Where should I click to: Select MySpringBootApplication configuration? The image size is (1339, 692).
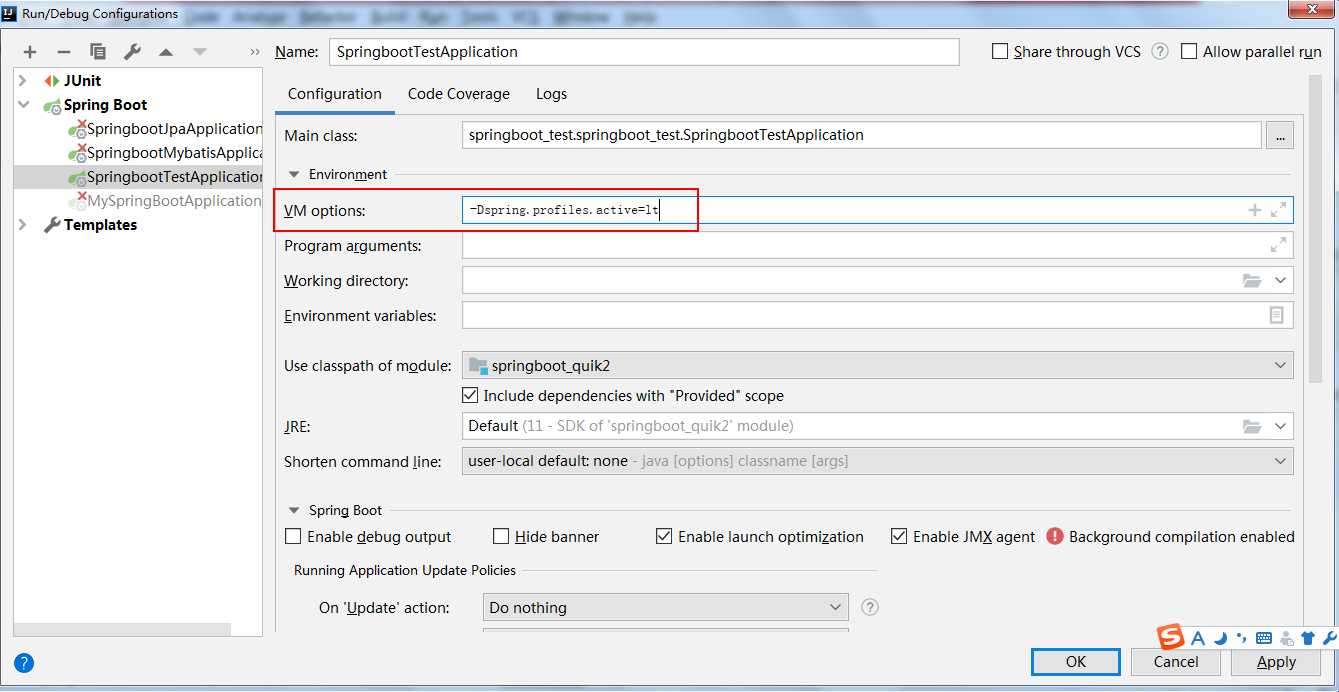164,200
